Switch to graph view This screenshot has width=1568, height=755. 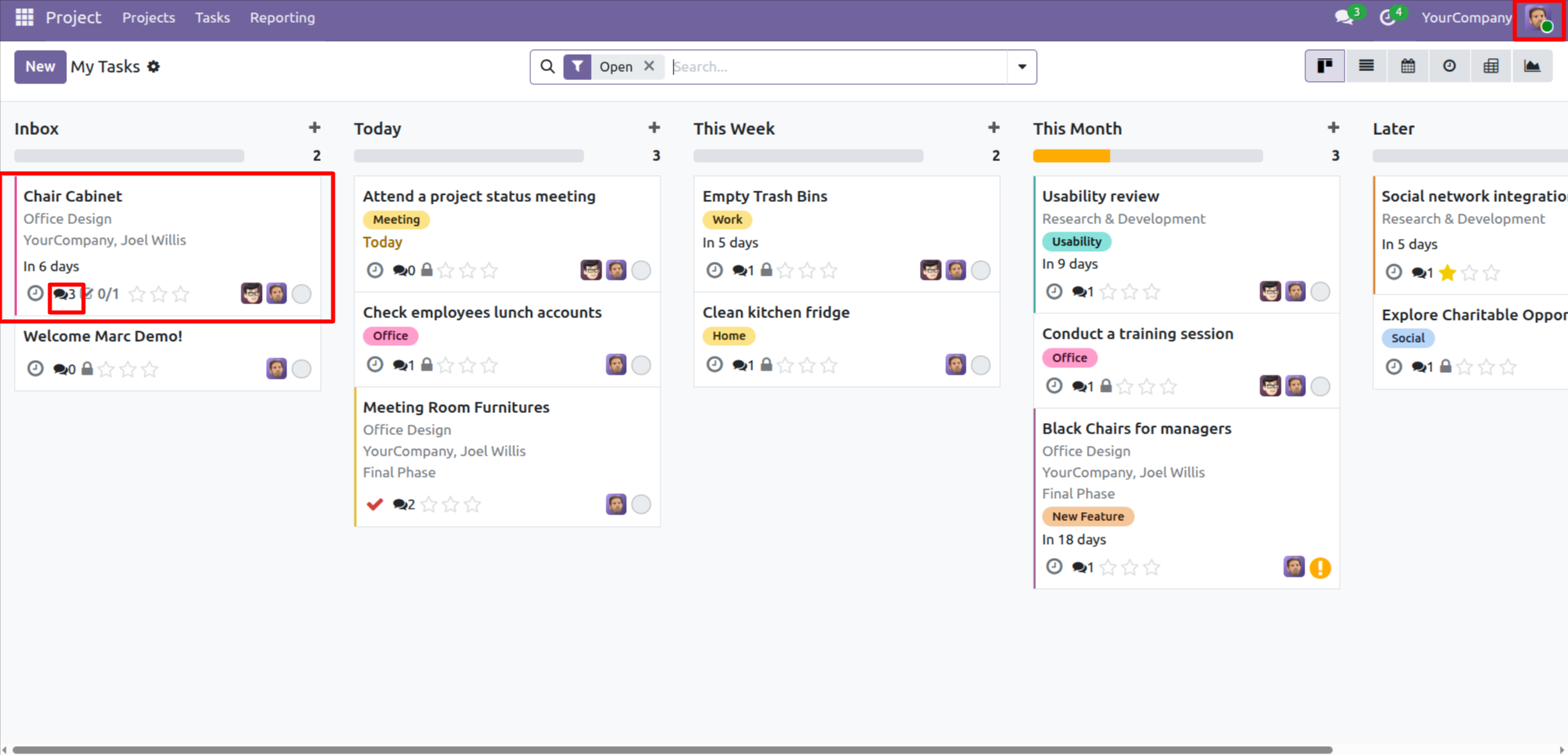[x=1532, y=66]
